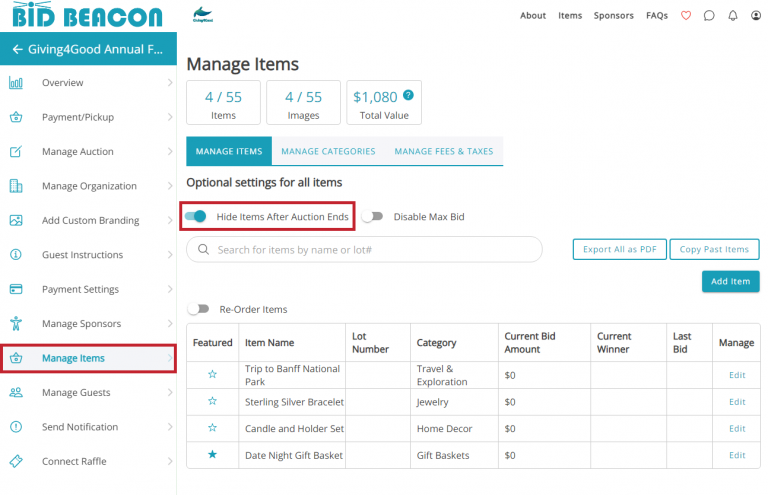This screenshot has height=495, width=768.
Task: Click the Bid Beacon logo
Action: pos(87,15)
